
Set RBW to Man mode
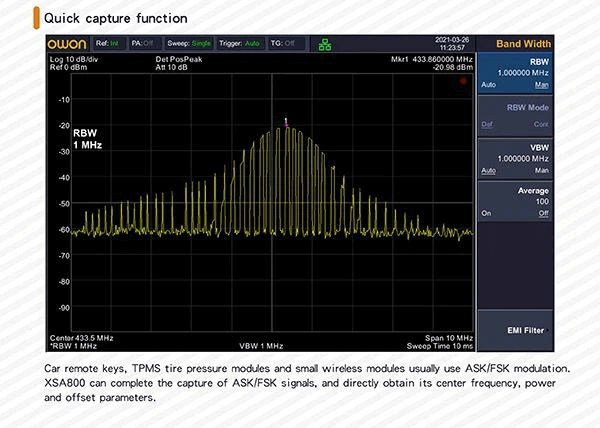pos(541,84)
